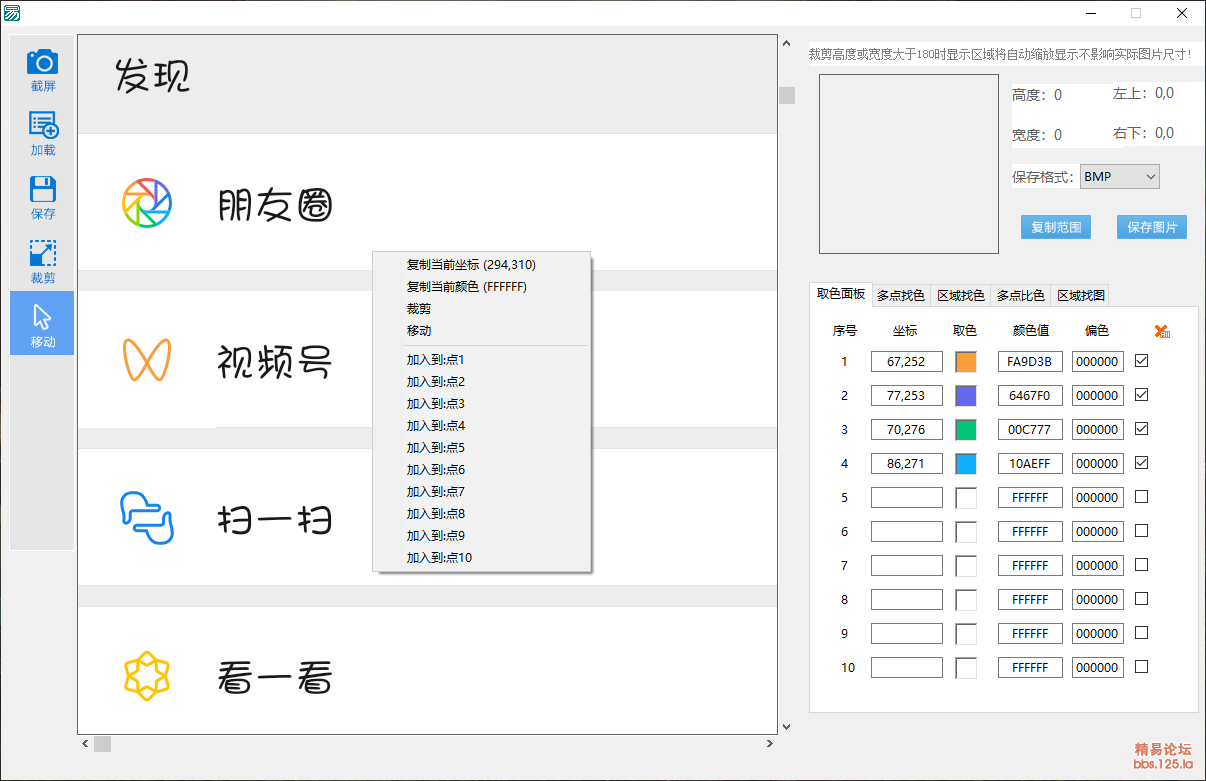Click the clear-all red X icon
Viewport: 1206px width, 781px height.
click(1161, 331)
